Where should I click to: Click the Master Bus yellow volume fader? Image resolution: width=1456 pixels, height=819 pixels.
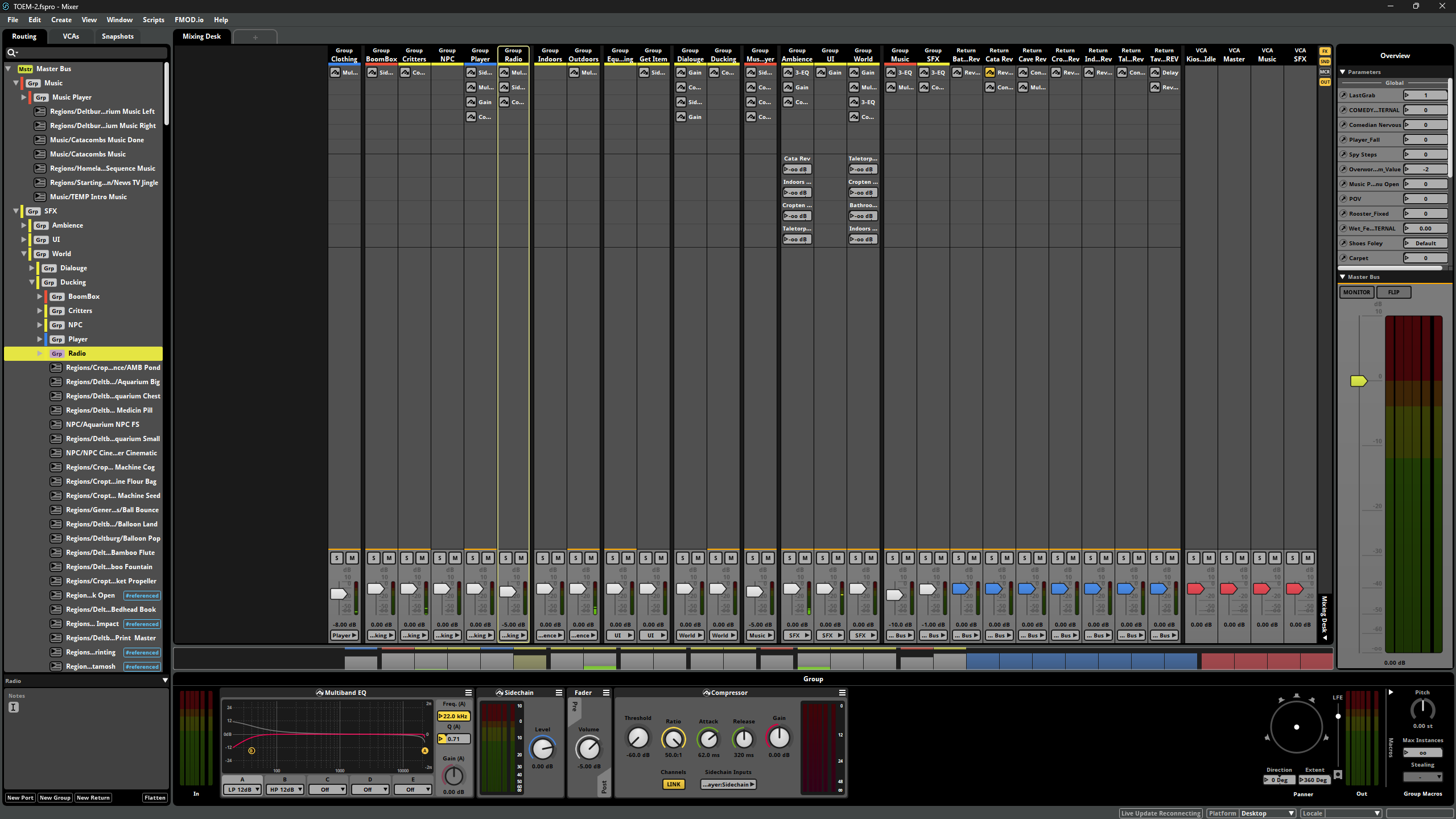pos(1358,381)
